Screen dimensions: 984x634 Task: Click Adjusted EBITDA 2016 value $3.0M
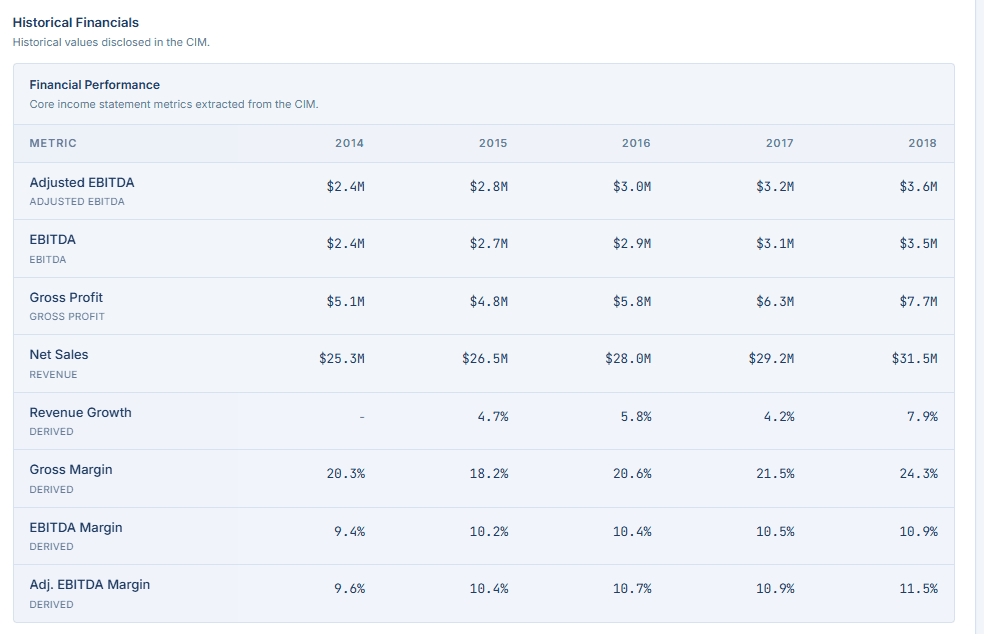coord(631,186)
